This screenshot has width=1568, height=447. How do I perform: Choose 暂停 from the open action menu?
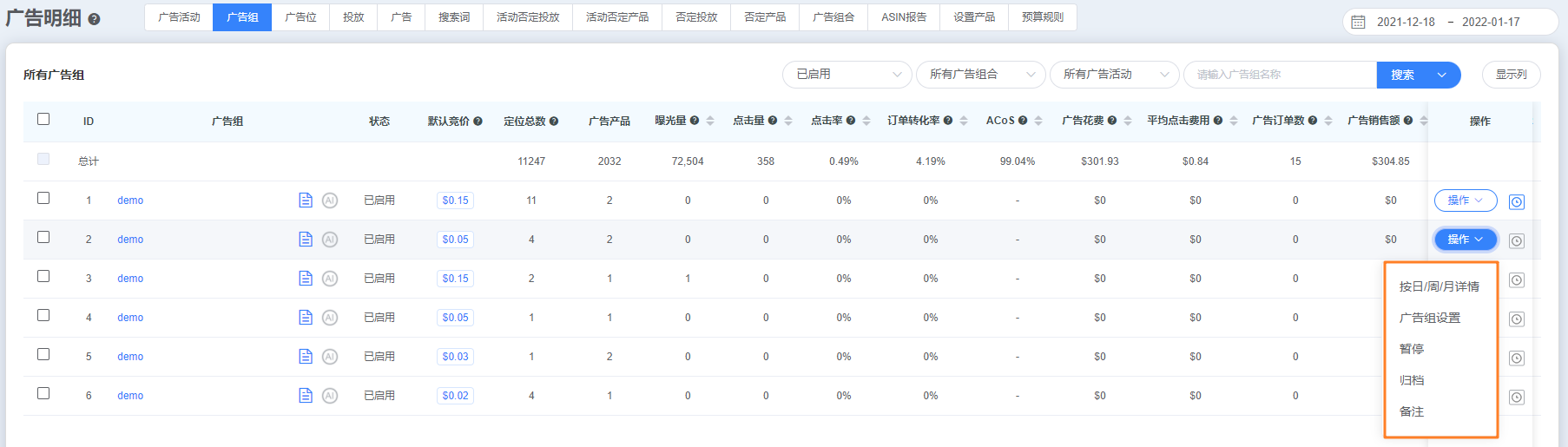tap(1412, 349)
